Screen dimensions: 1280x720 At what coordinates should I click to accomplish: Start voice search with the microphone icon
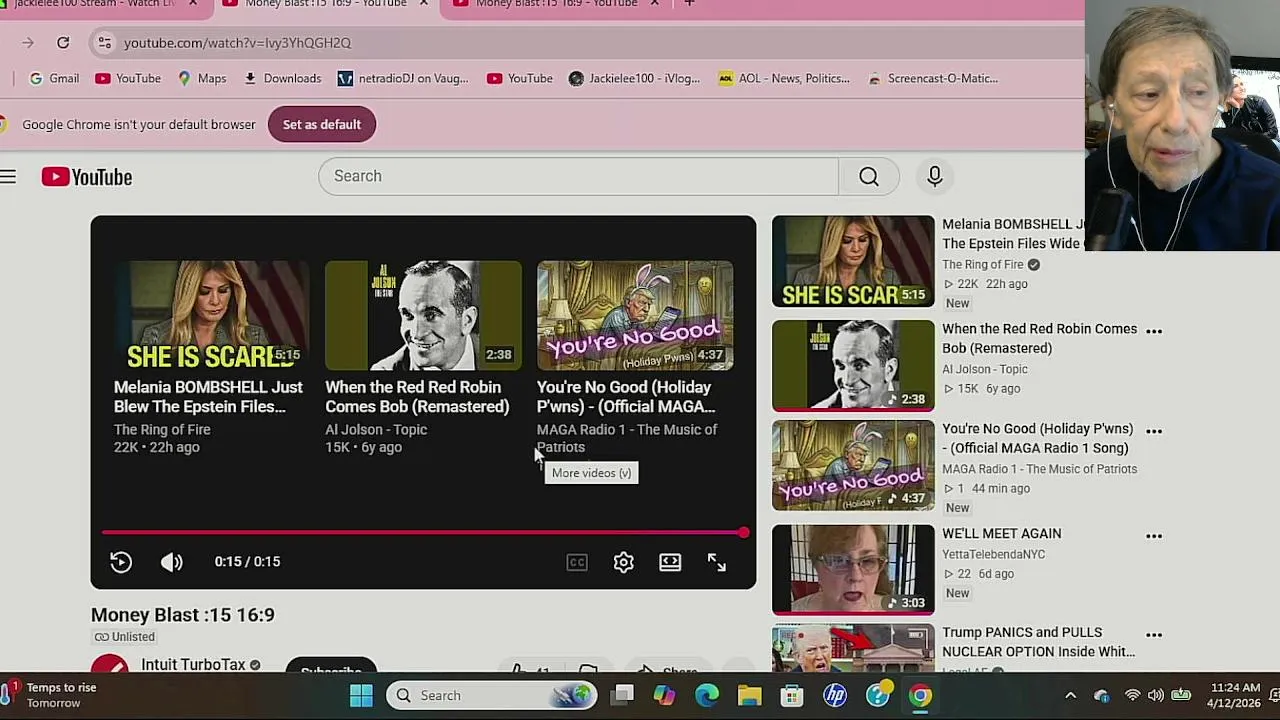pos(935,177)
